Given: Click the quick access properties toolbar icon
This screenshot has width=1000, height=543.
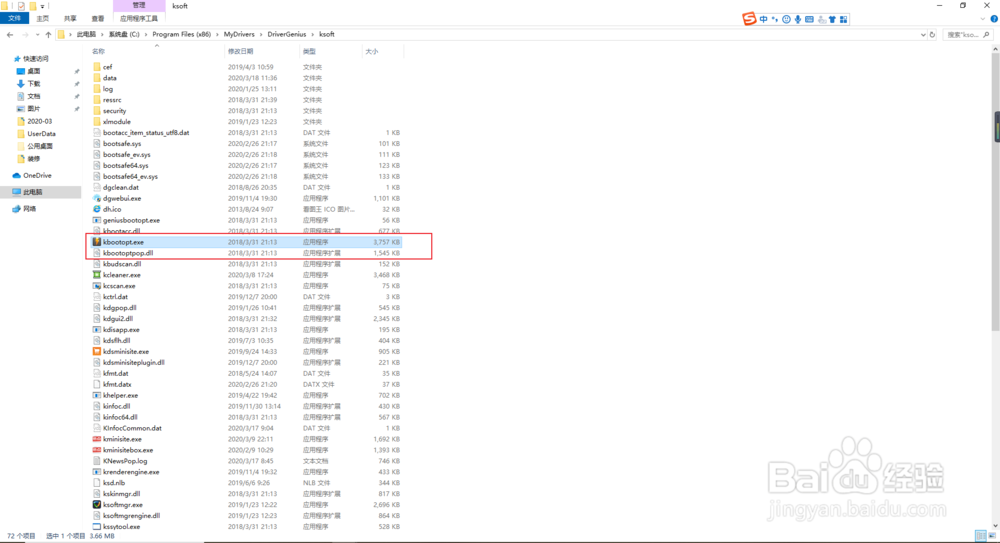Looking at the screenshot, I should point(21,6).
